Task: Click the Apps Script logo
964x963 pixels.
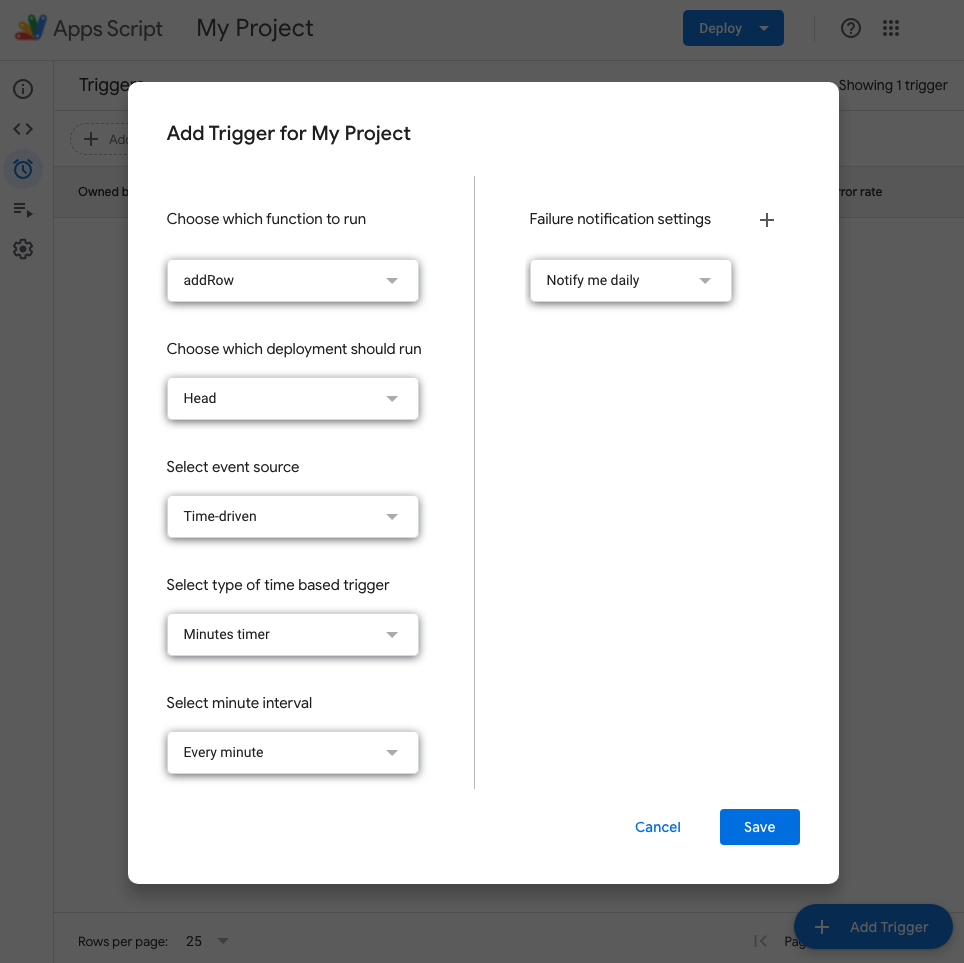Action: click(30, 28)
